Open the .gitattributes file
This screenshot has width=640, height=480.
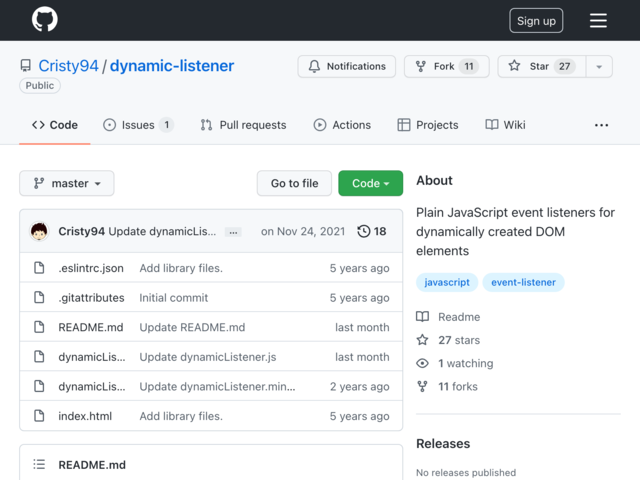(x=91, y=298)
